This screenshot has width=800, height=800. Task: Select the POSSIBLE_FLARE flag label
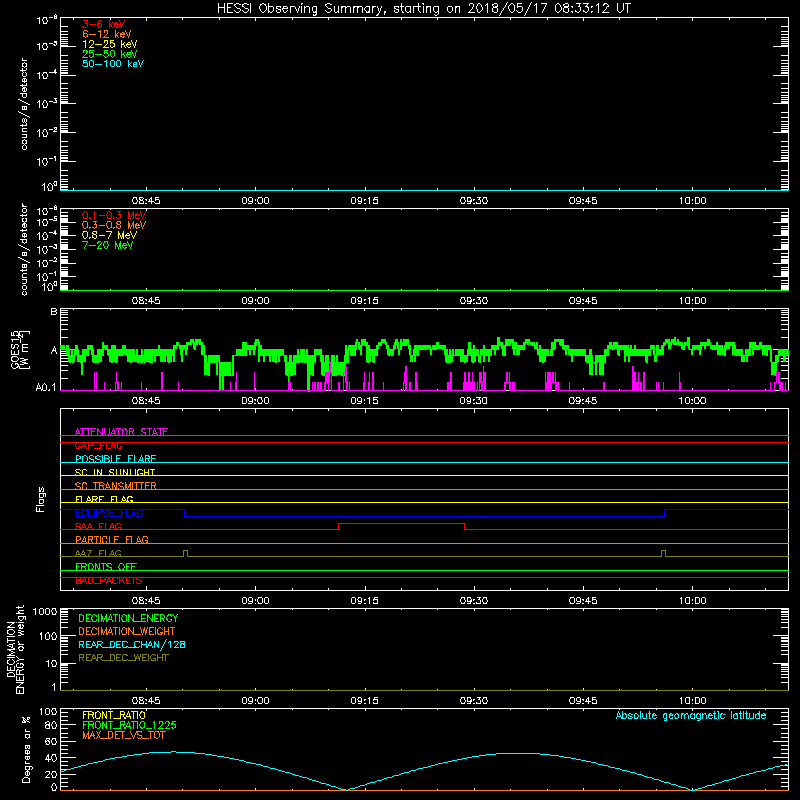click(x=115, y=459)
